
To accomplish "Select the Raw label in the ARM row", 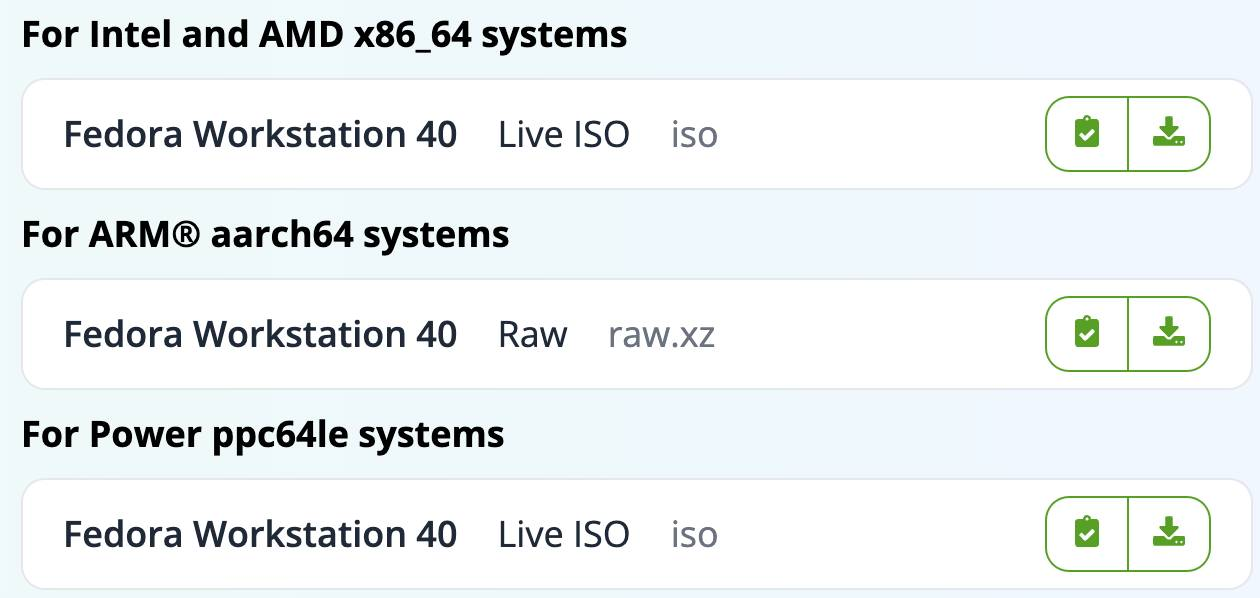I will [x=533, y=334].
